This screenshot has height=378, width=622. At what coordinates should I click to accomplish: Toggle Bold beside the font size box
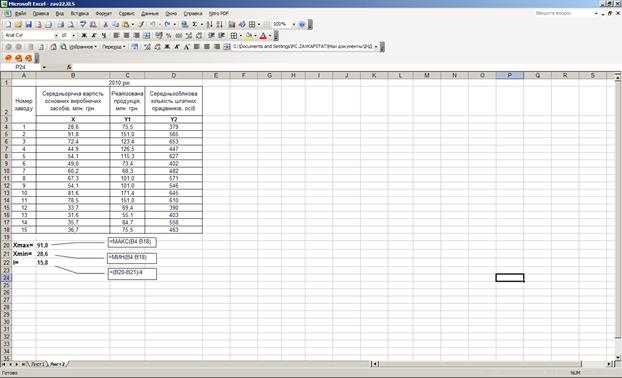click(84, 36)
